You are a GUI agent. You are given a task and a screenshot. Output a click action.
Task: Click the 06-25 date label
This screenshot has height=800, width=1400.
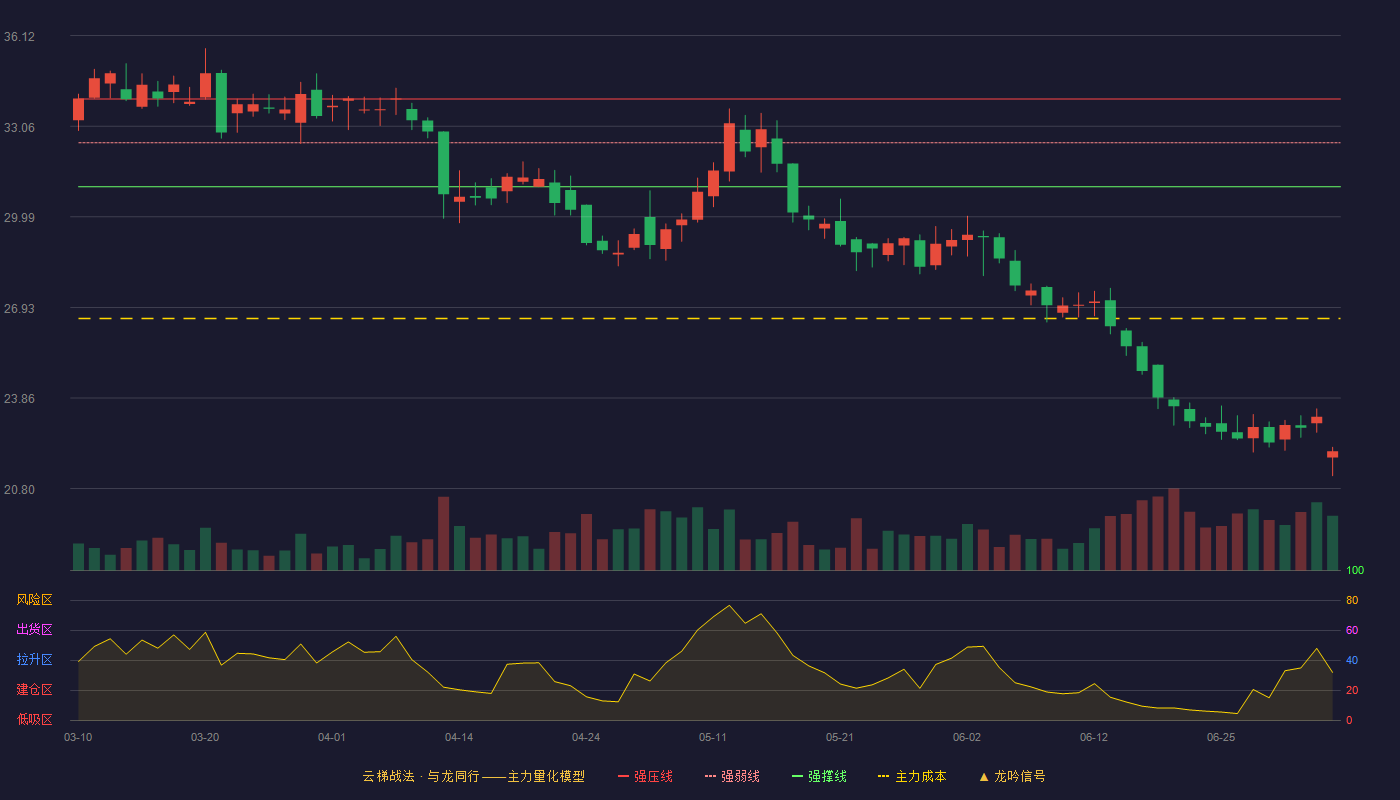(x=1221, y=737)
